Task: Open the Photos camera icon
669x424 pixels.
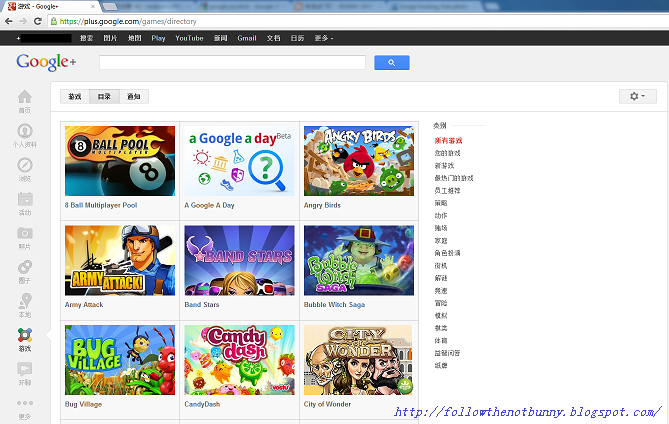Action: (x=24, y=234)
